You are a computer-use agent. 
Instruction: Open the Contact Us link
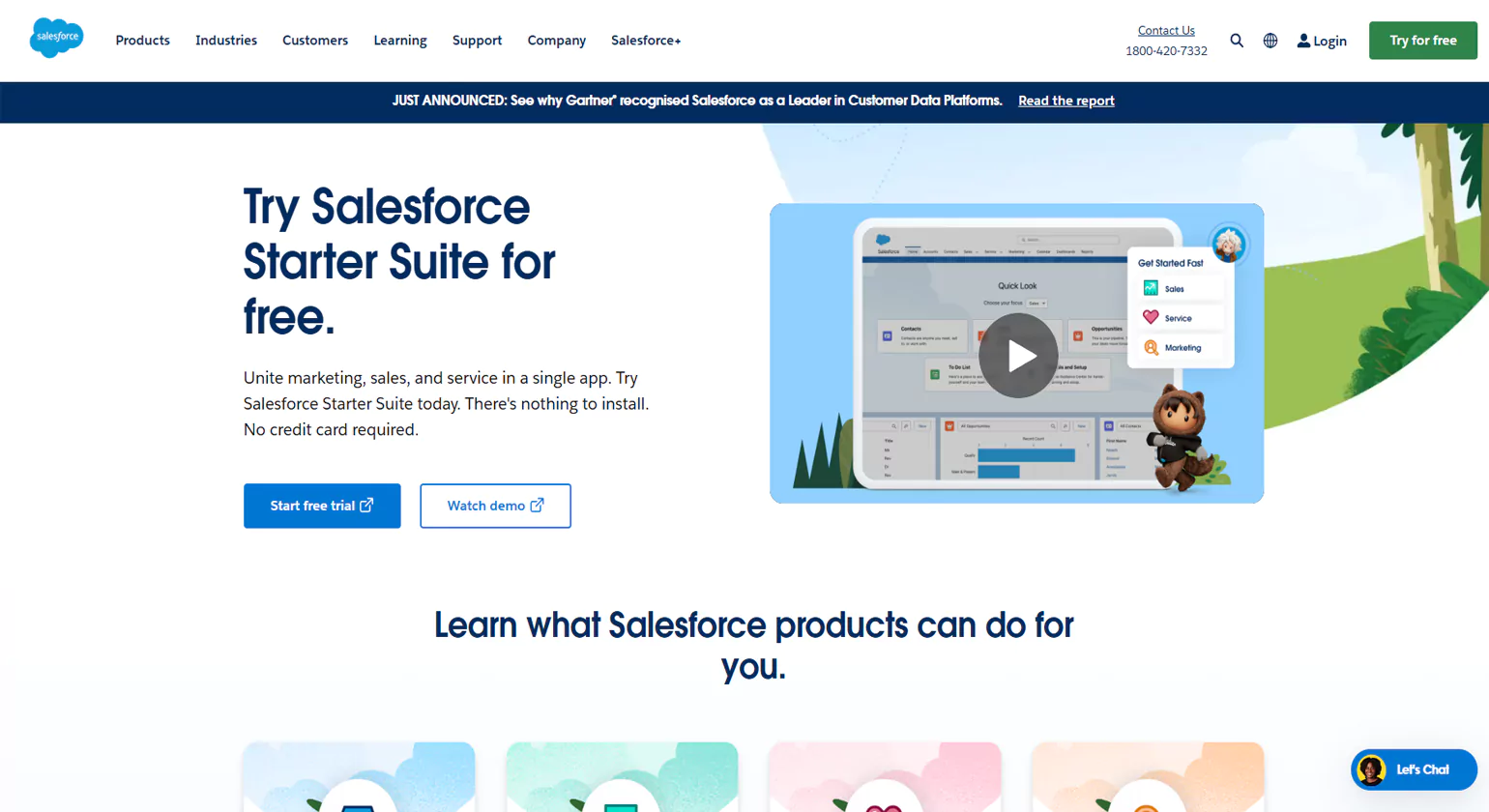coord(1166,30)
